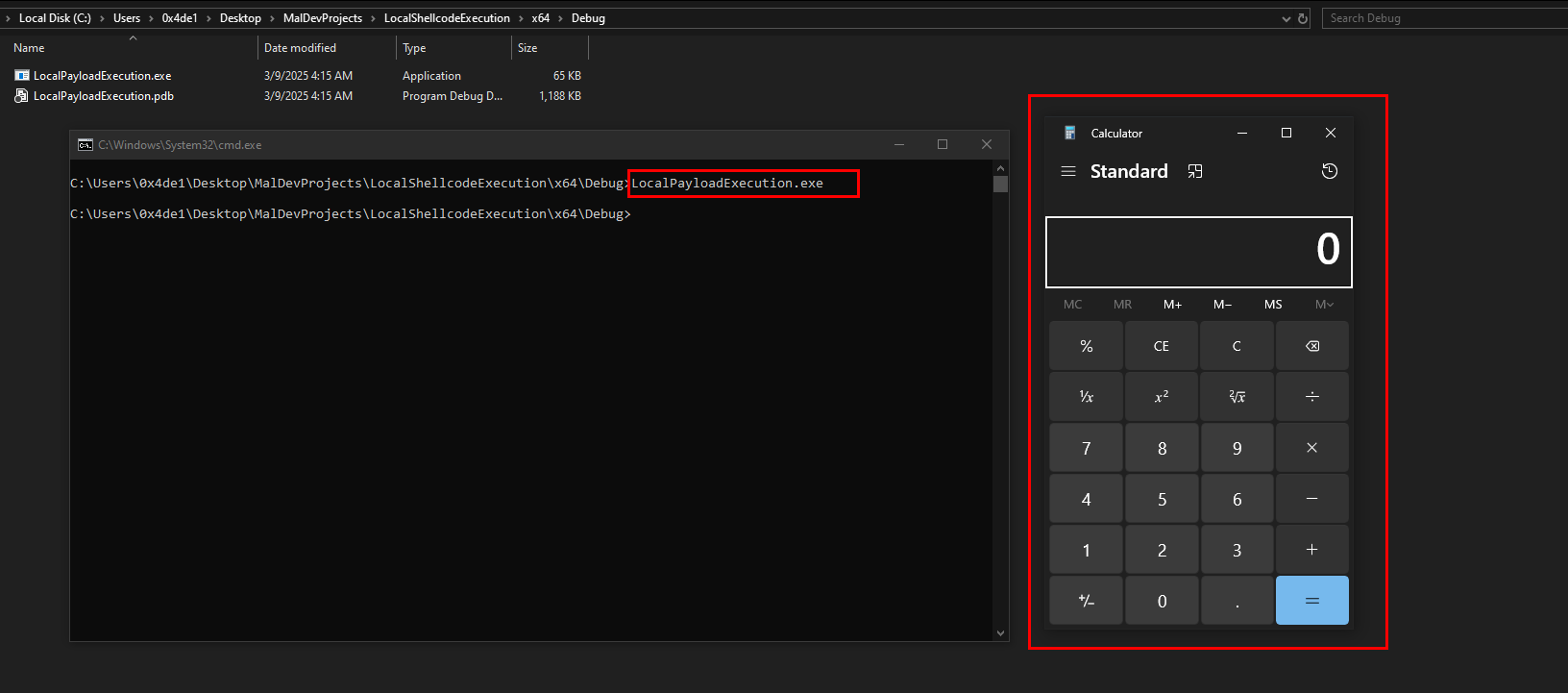
Task: Click the C clear key in Calculator
Action: tap(1237, 346)
